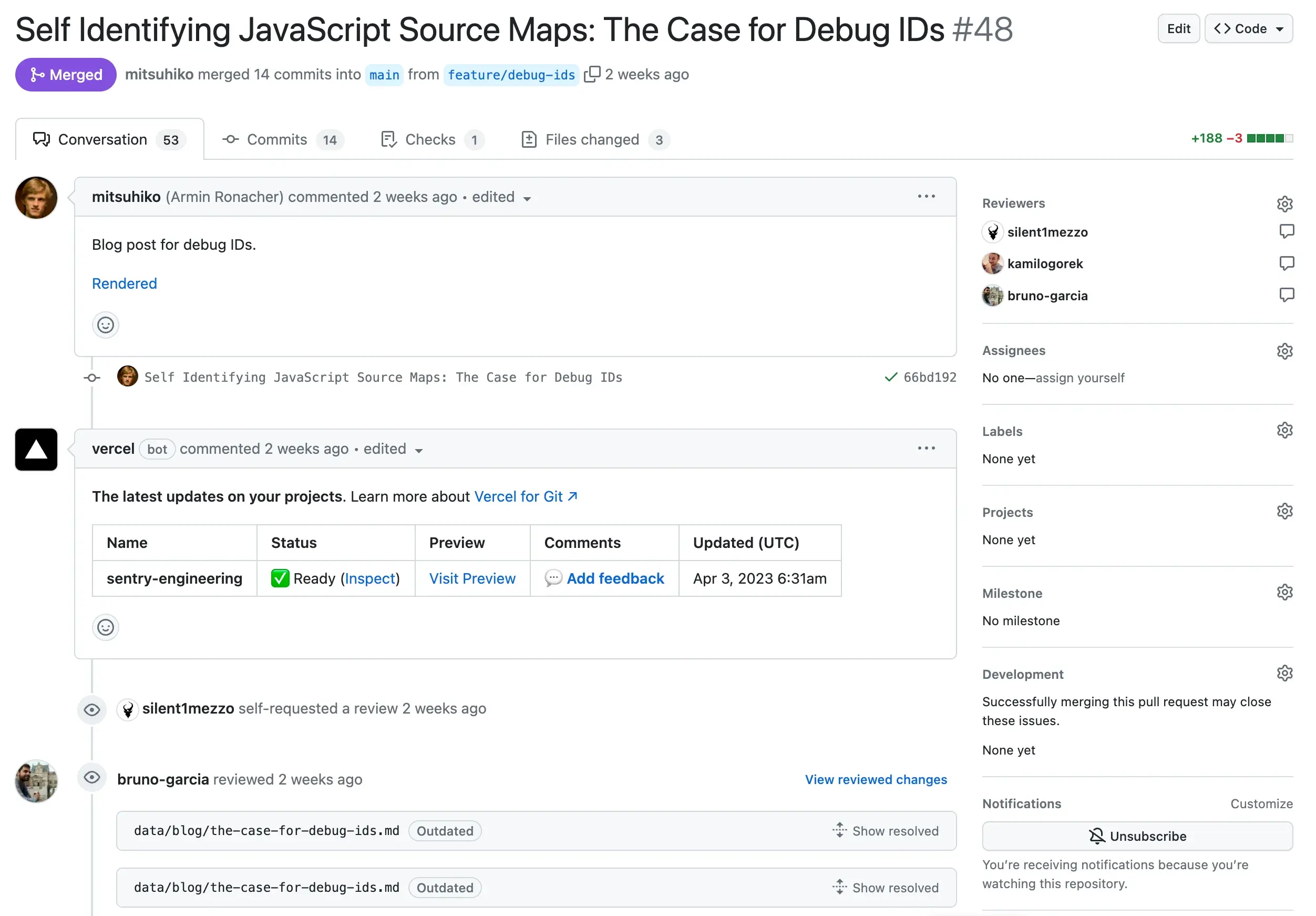Open the Rendered link
The width and height of the screenshot is (1316, 916).
tap(125, 283)
